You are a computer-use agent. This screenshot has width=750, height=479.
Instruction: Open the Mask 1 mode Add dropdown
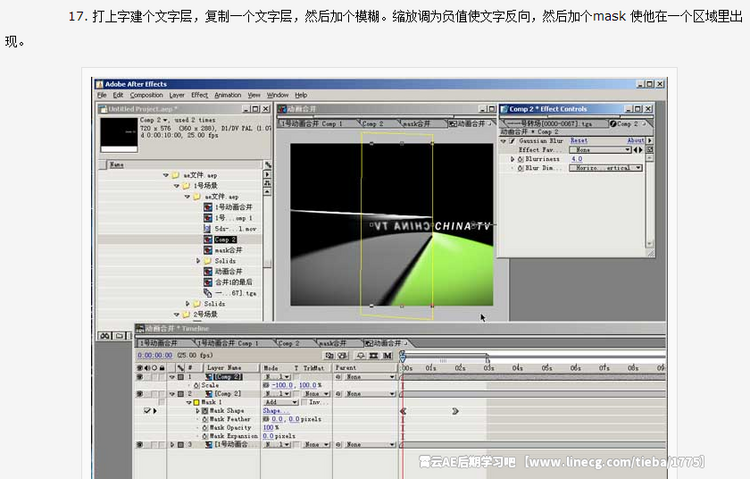coord(281,402)
